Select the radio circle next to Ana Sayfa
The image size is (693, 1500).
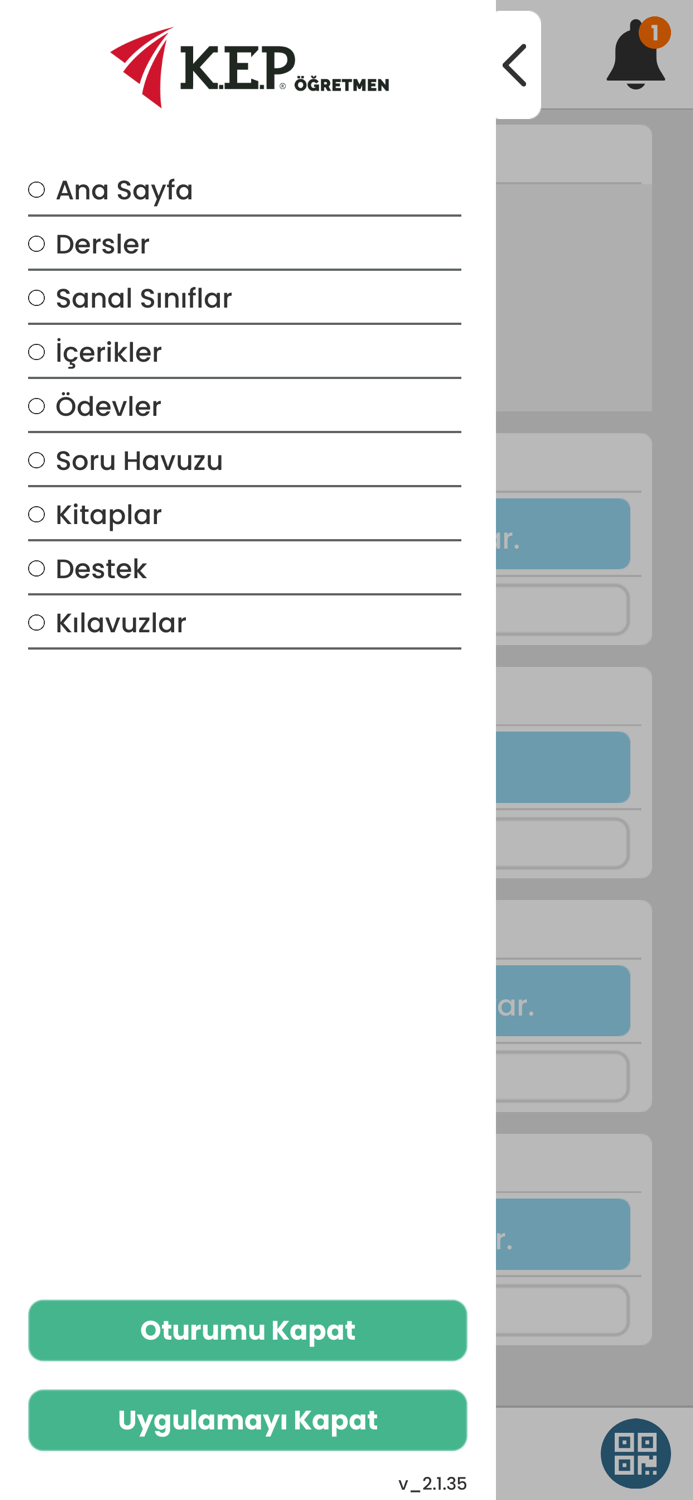click(37, 187)
